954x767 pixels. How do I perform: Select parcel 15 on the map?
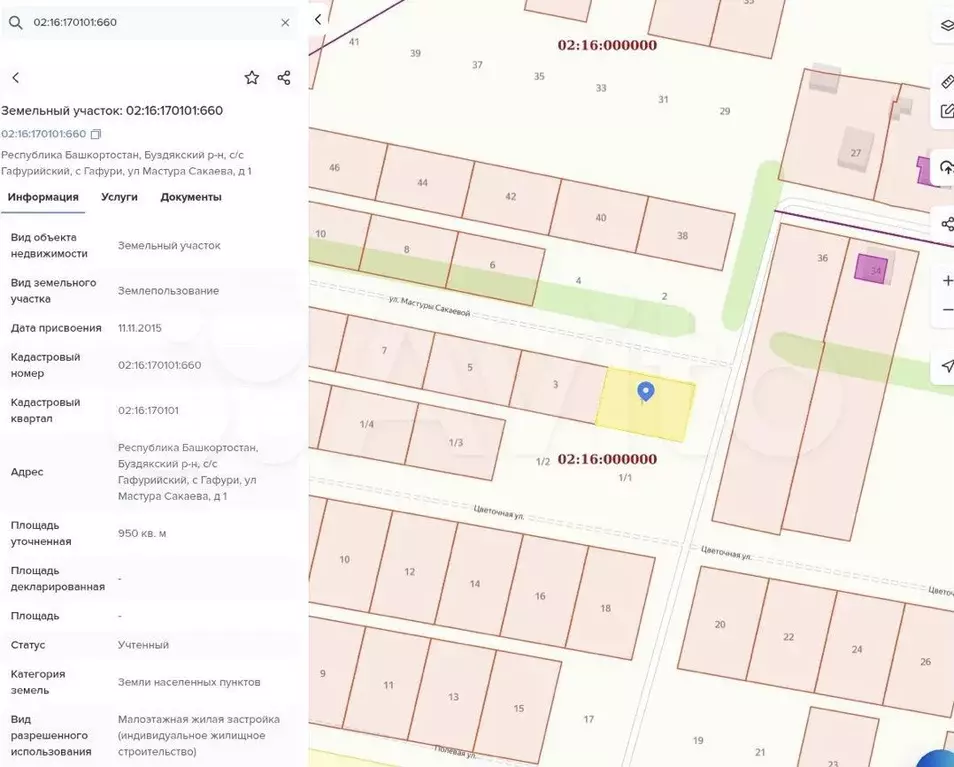click(517, 707)
